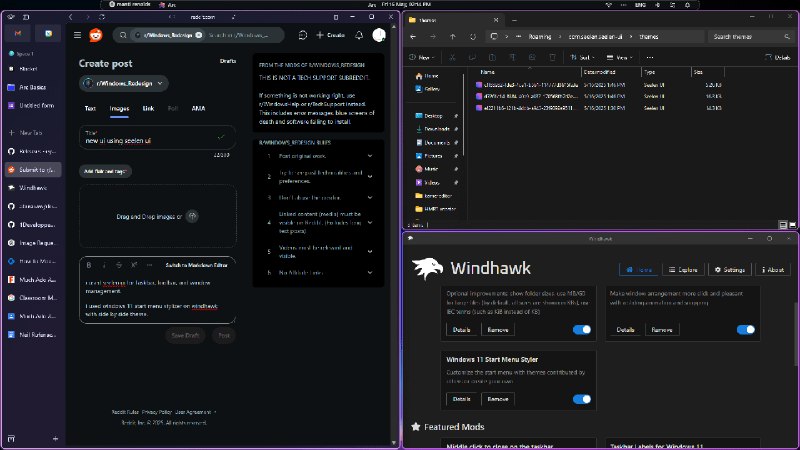Select the Images post tab
The height and width of the screenshot is (450, 800).
119,109
